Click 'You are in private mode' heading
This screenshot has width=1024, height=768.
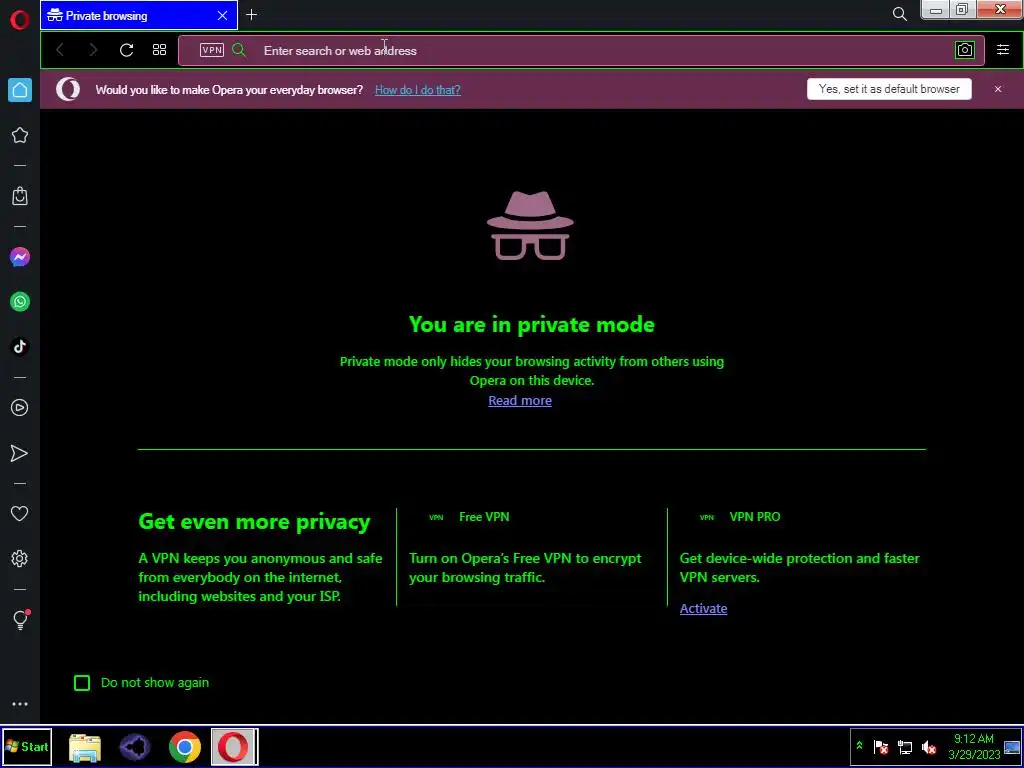pos(532,325)
